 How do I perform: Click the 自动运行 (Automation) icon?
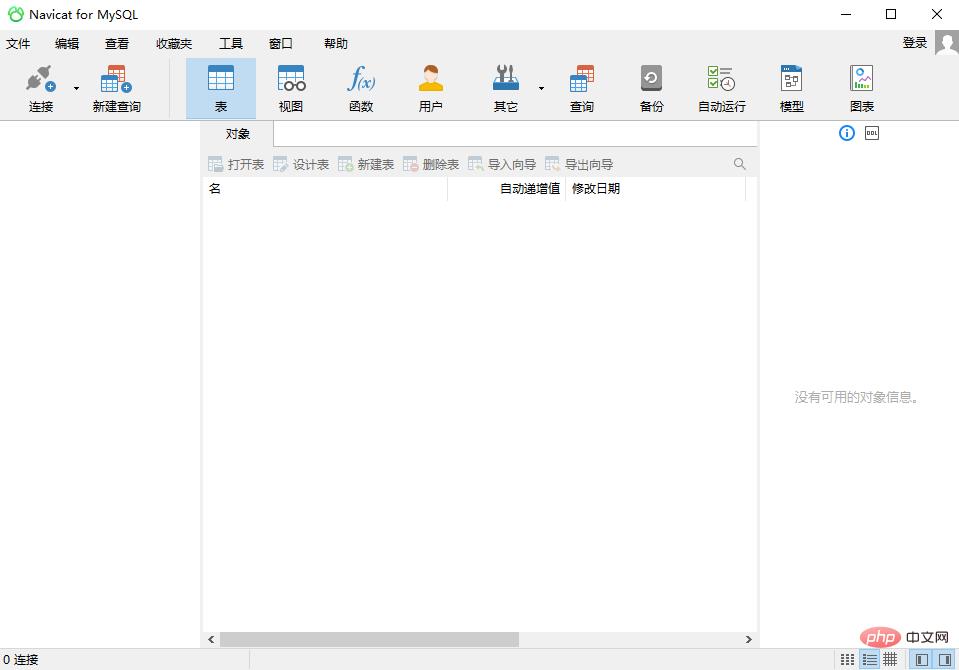coord(721,88)
